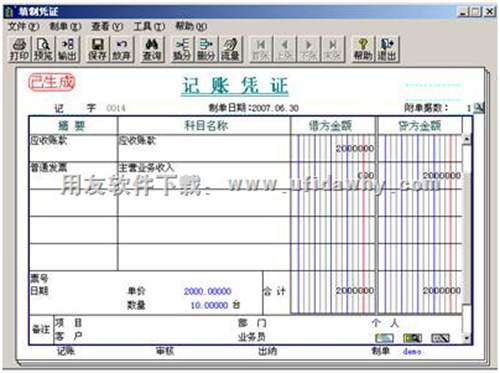
Task: Click the 帮助 help toolbar icon
Action: pos(363,49)
